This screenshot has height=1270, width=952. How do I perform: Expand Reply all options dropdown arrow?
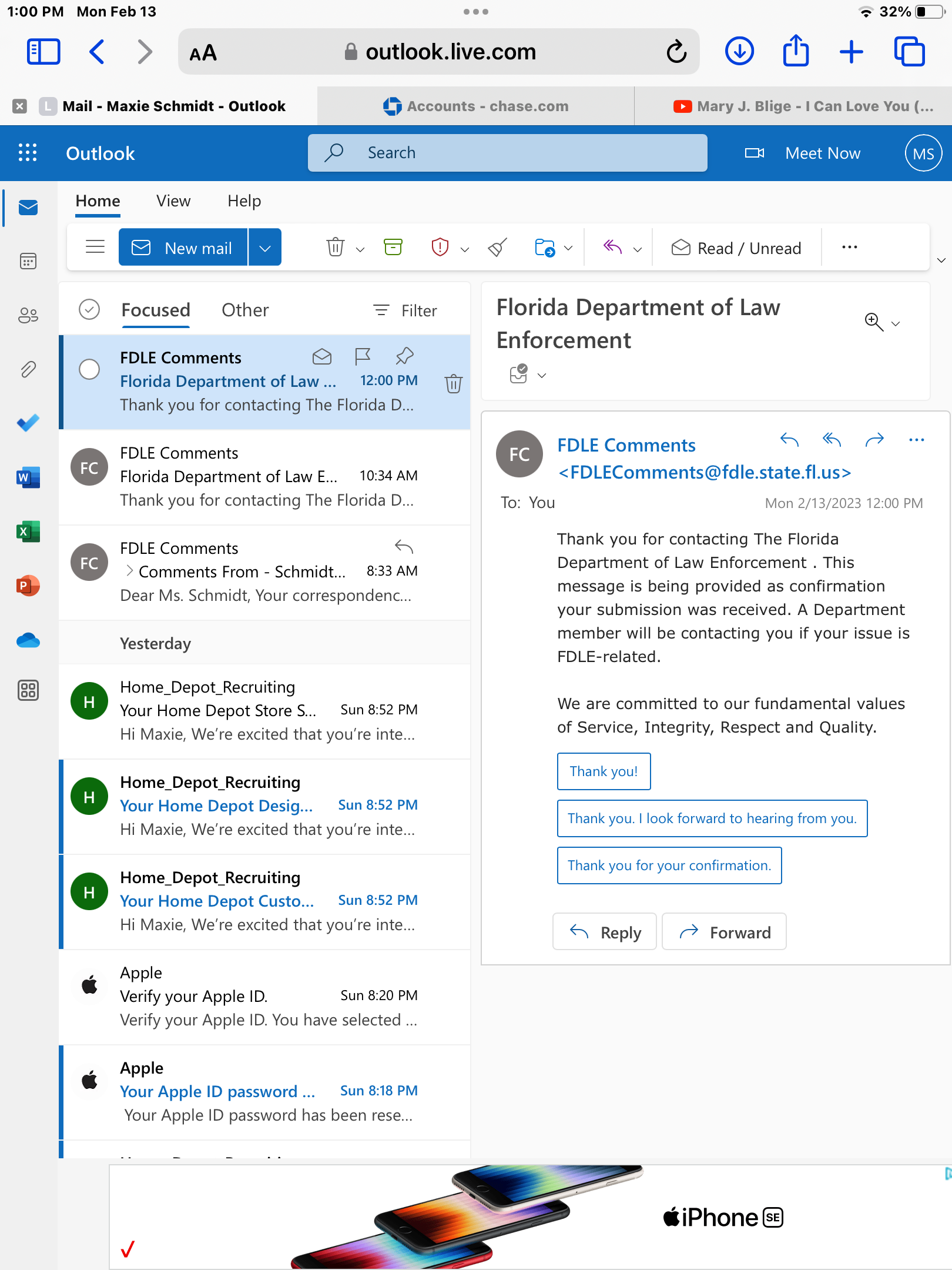(x=638, y=249)
